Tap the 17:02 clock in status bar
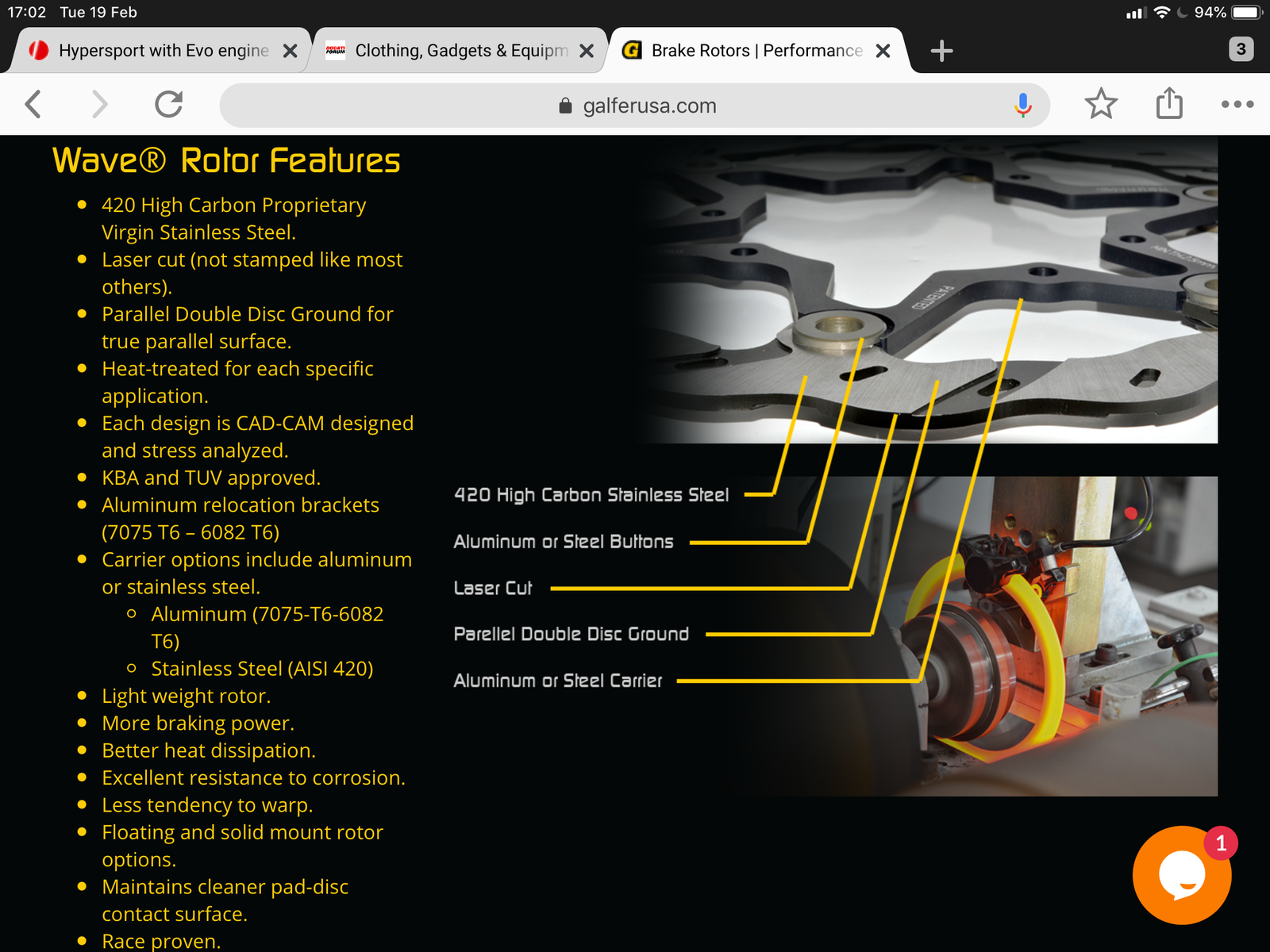The height and width of the screenshot is (952, 1270). pos(27,12)
